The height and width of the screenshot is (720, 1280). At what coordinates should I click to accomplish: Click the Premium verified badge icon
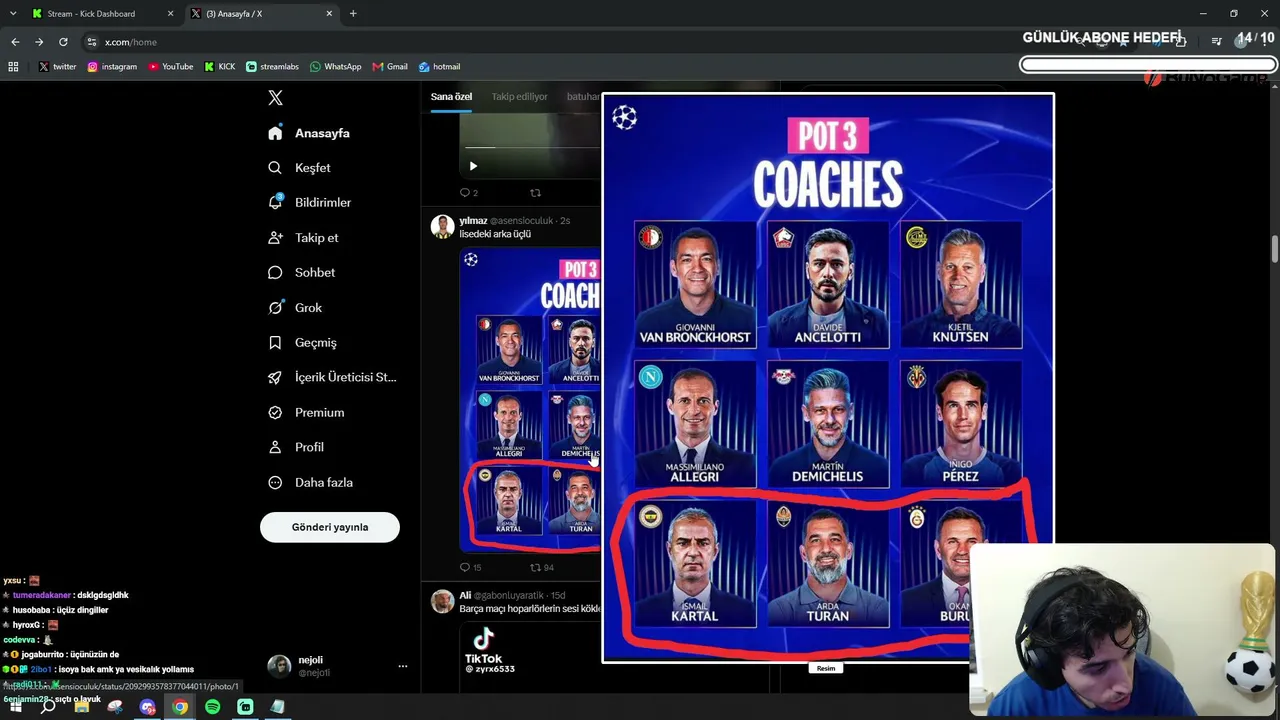tap(275, 412)
